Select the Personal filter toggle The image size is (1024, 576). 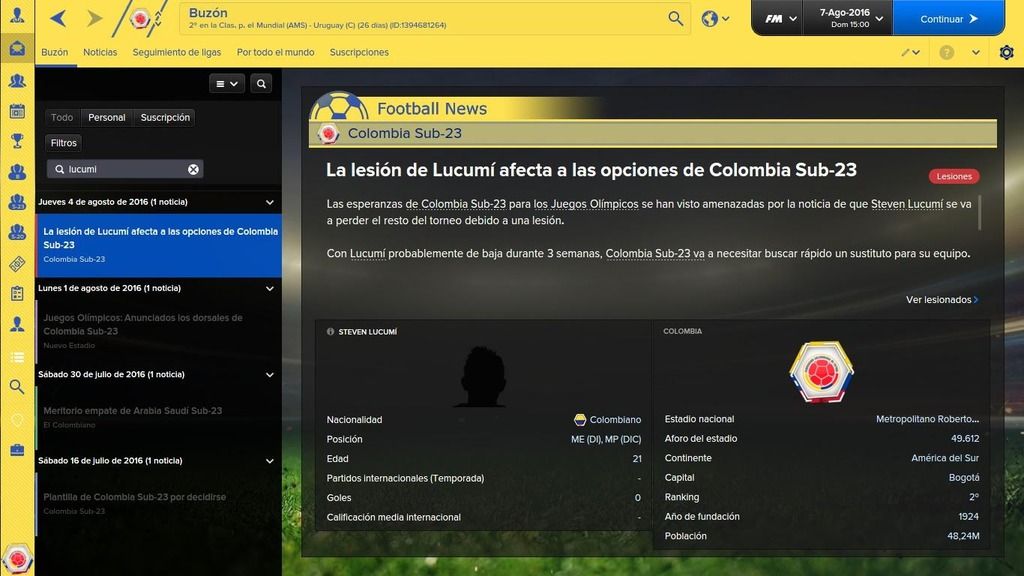106,118
